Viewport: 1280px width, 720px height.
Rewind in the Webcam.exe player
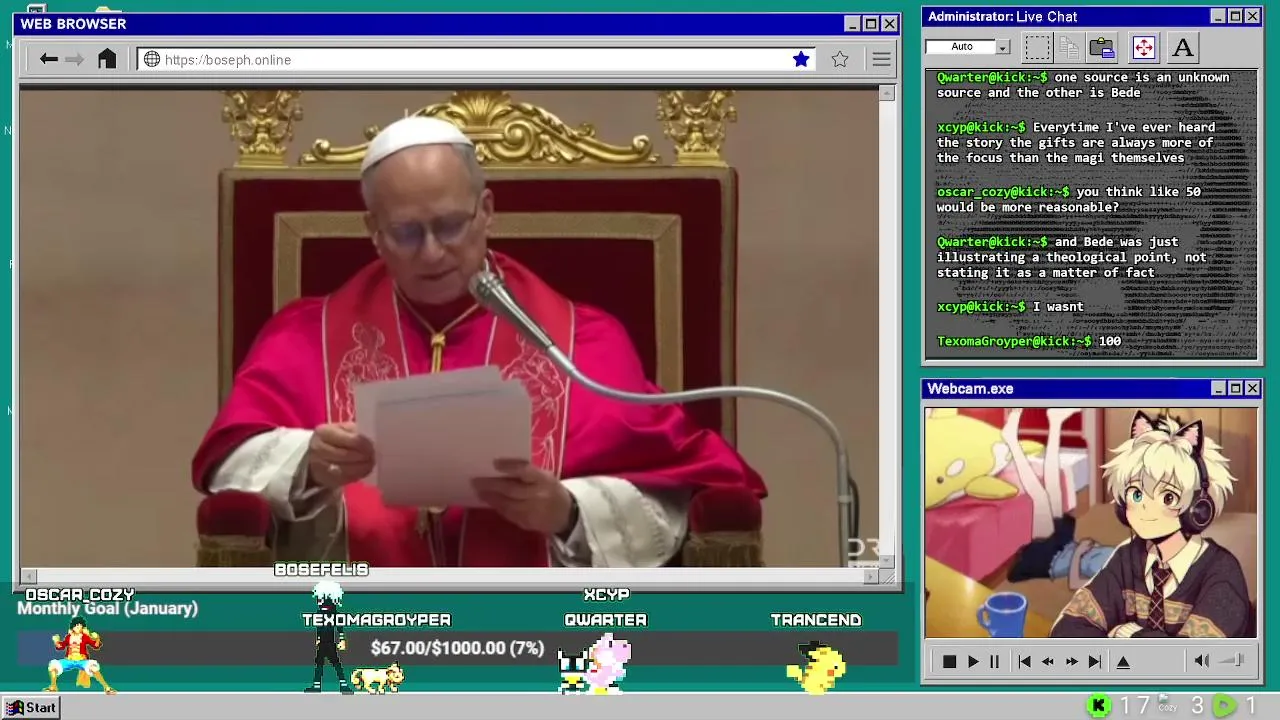[x=1047, y=662]
